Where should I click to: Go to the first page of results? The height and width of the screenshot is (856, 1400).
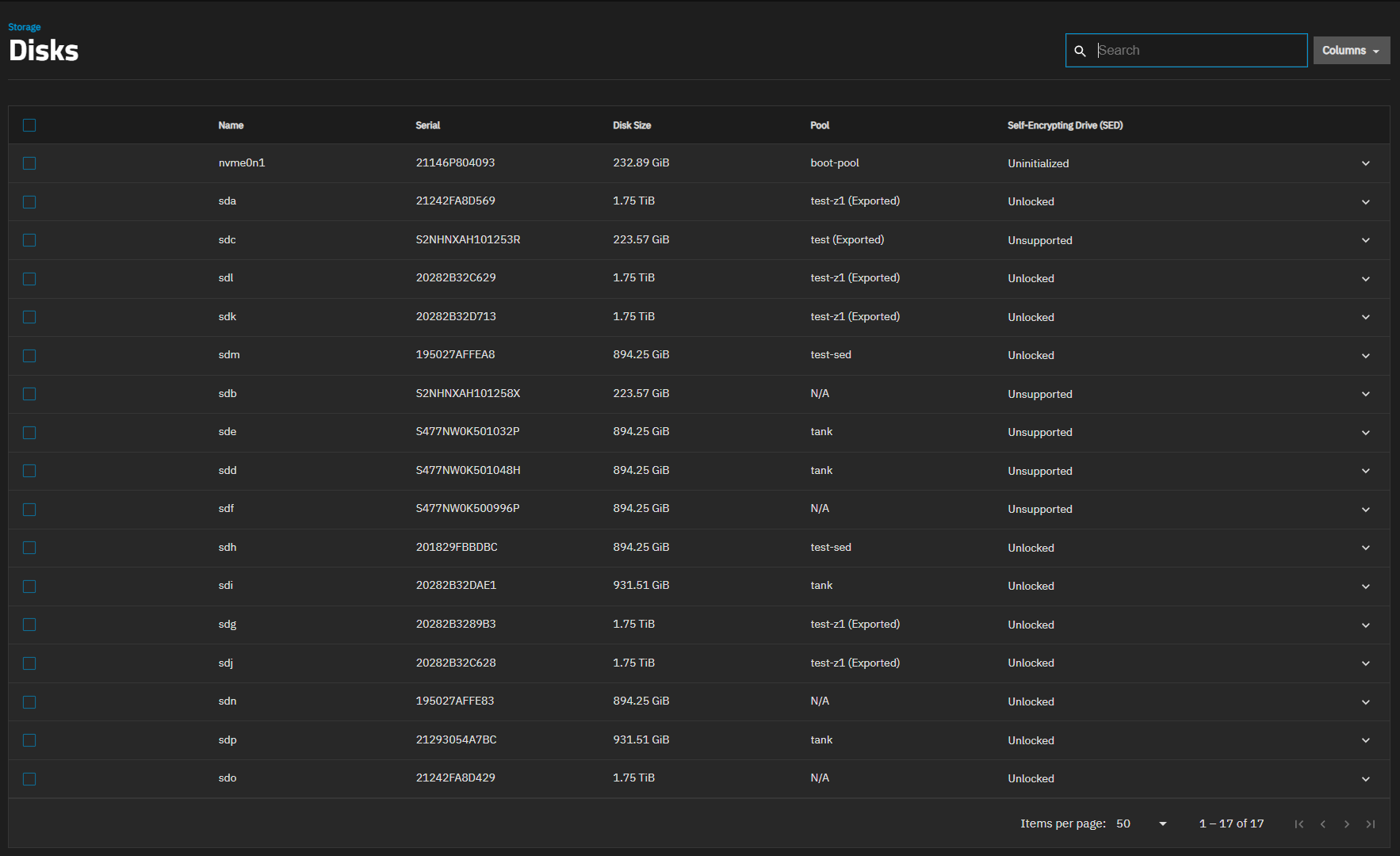[1299, 824]
